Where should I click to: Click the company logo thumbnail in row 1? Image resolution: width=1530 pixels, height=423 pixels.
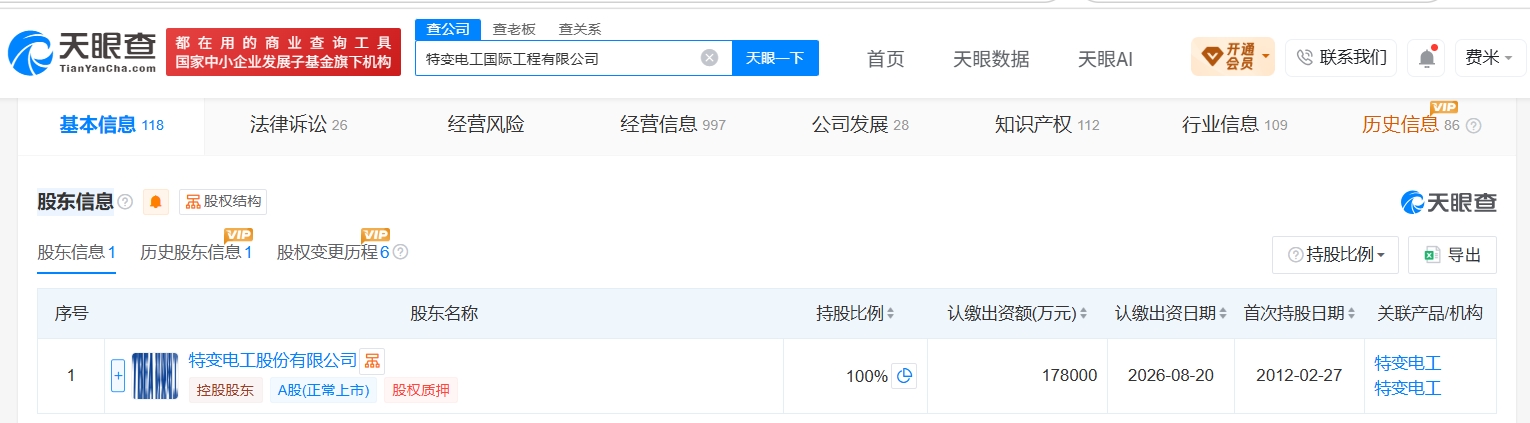[155, 376]
